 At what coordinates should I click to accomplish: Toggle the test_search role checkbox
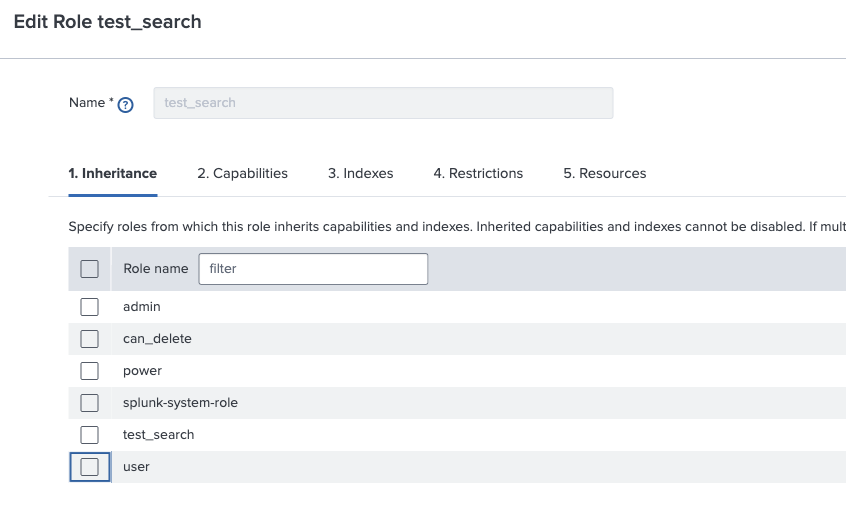point(90,435)
